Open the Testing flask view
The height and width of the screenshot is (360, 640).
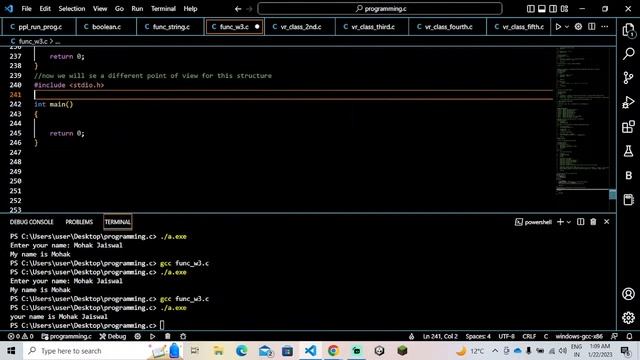click(629, 151)
